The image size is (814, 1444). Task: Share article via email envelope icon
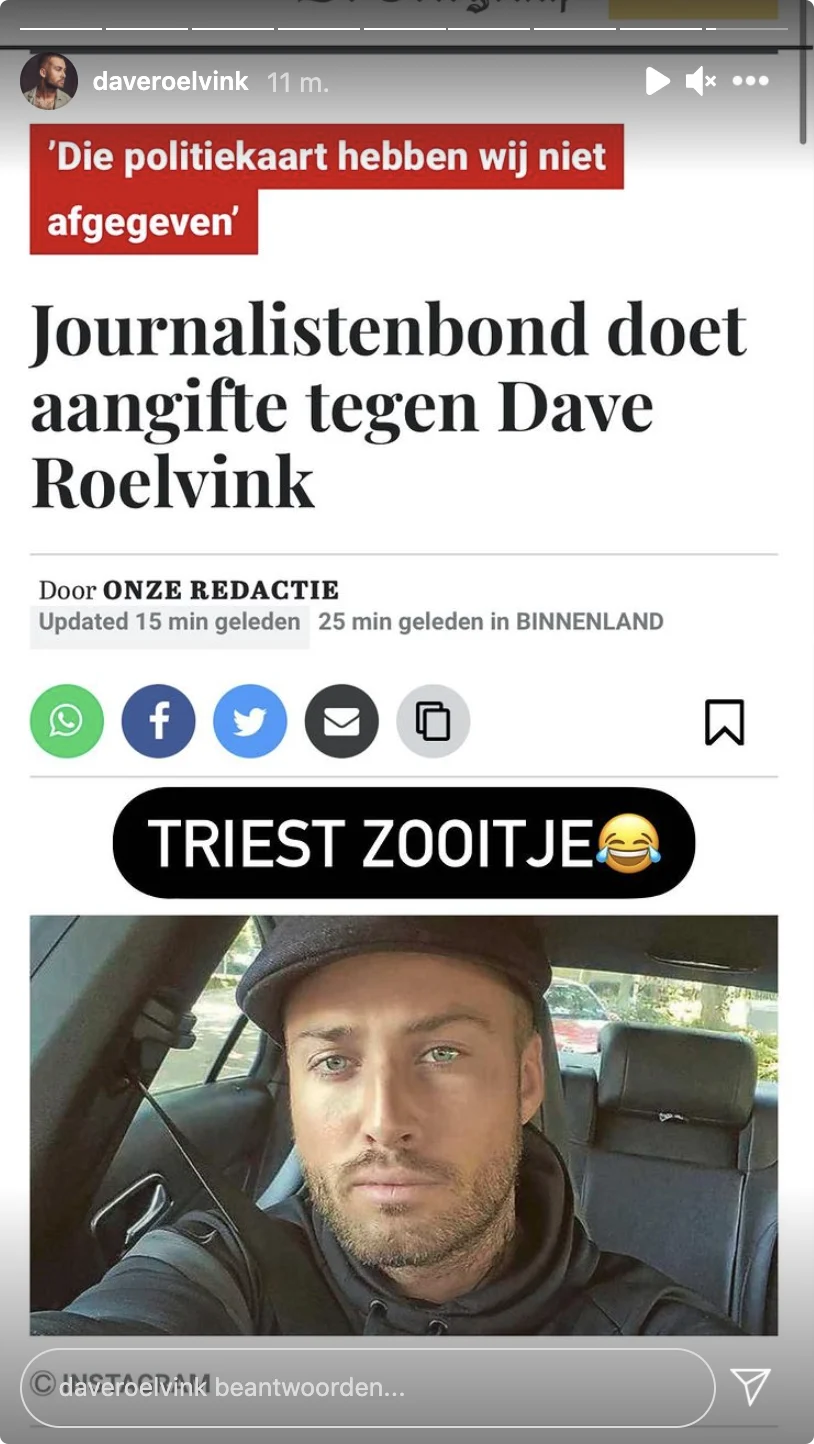(x=342, y=721)
